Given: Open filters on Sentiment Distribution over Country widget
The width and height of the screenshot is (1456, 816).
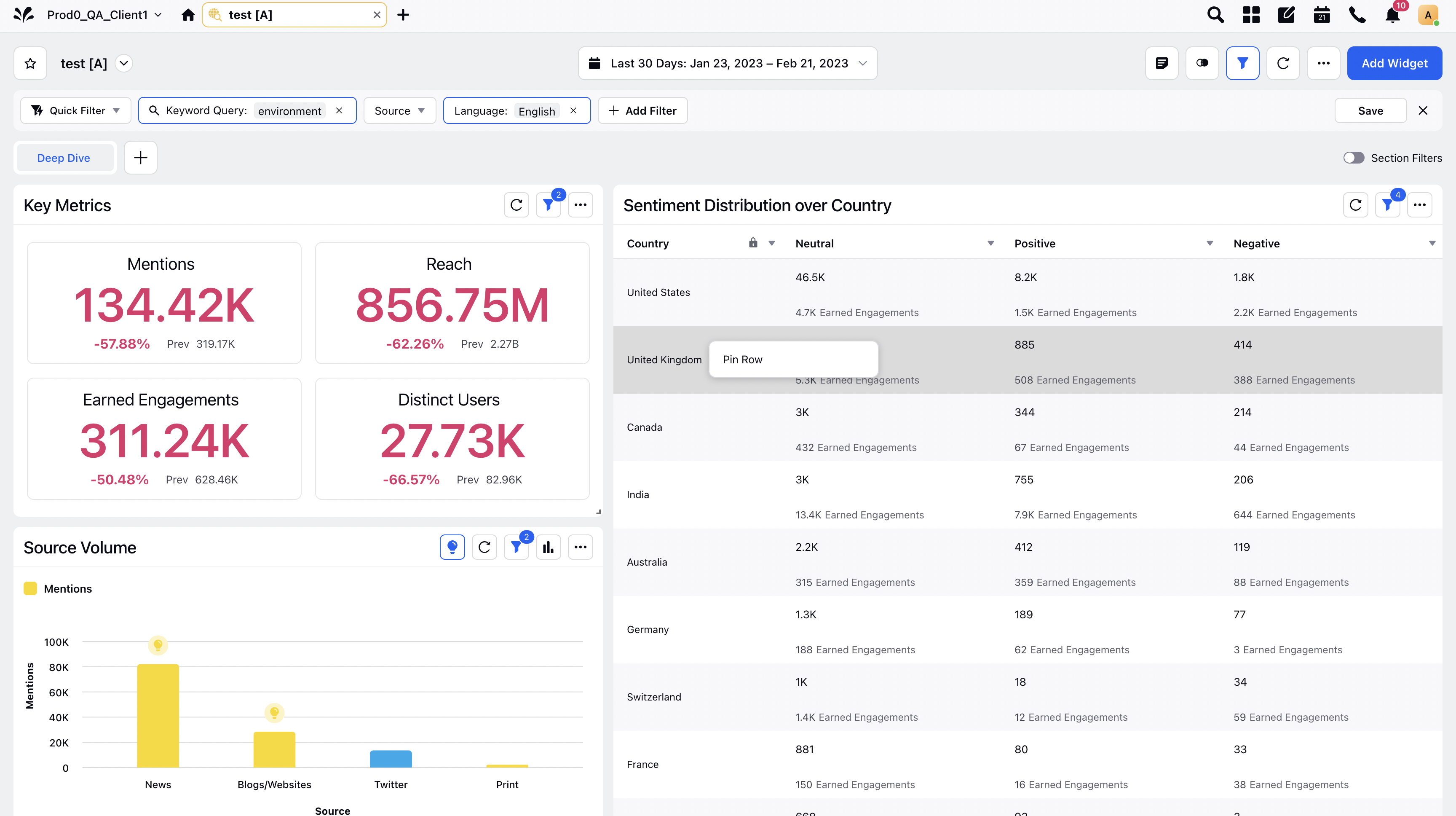Looking at the screenshot, I should (1388, 205).
